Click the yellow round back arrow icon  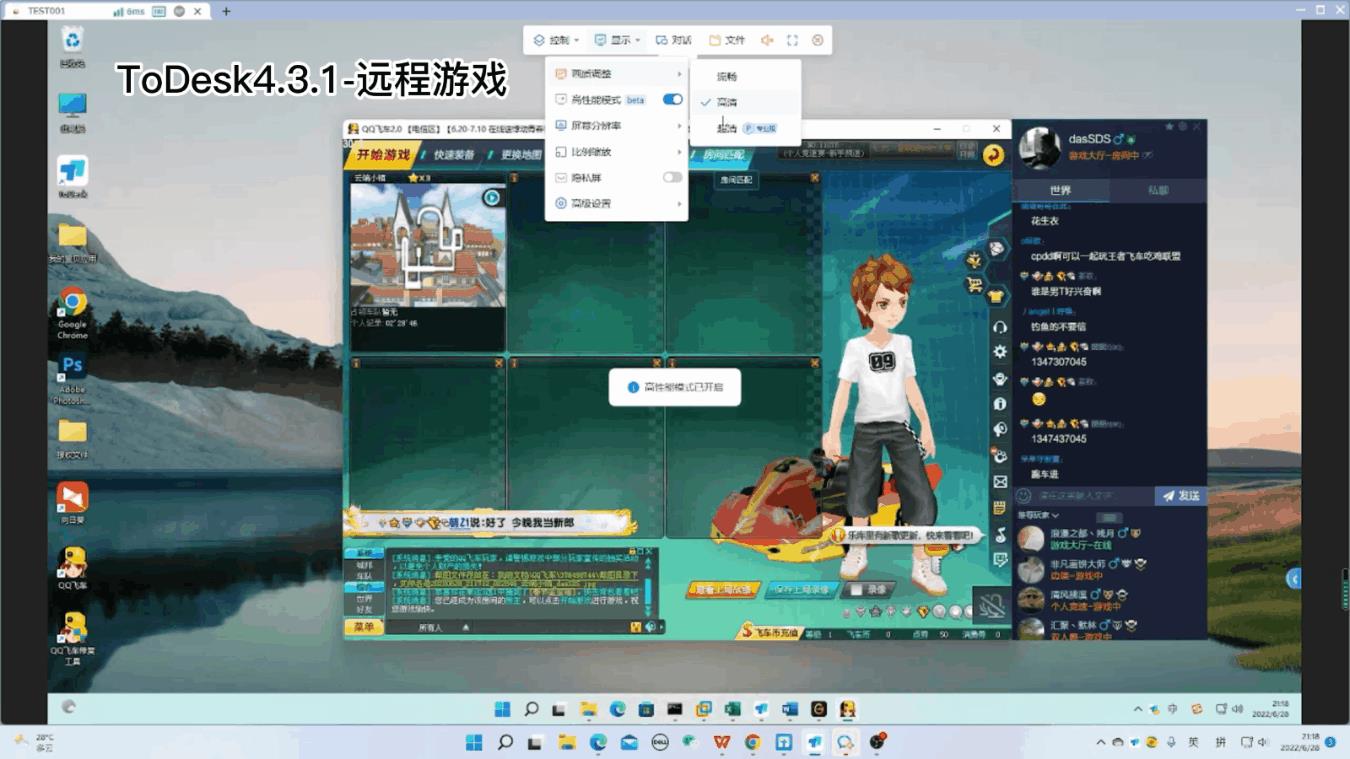pos(993,154)
